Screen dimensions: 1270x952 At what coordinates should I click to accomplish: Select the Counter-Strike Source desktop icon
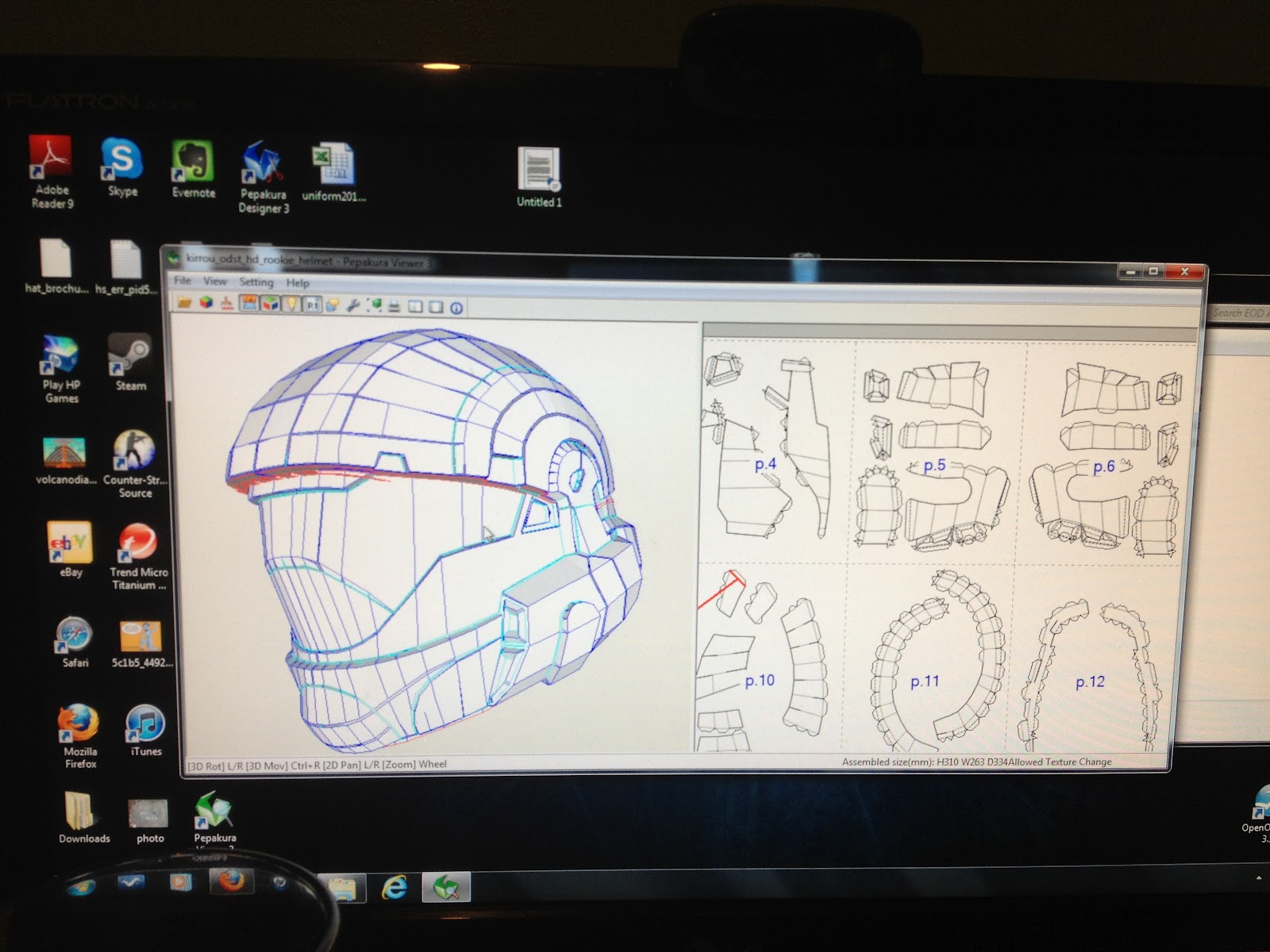(x=135, y=464)
